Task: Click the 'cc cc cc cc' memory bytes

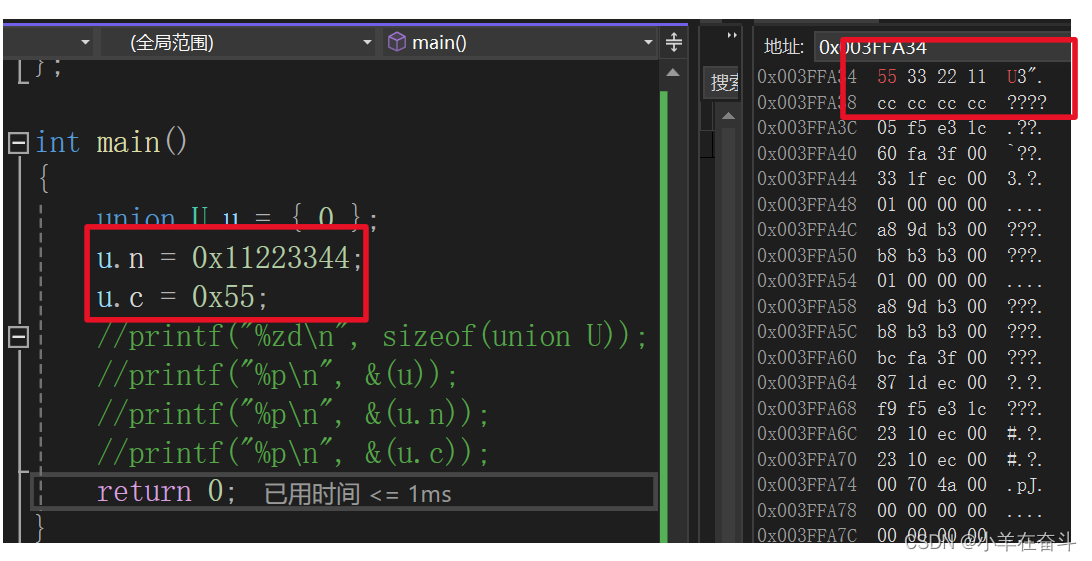Action: 932,103
